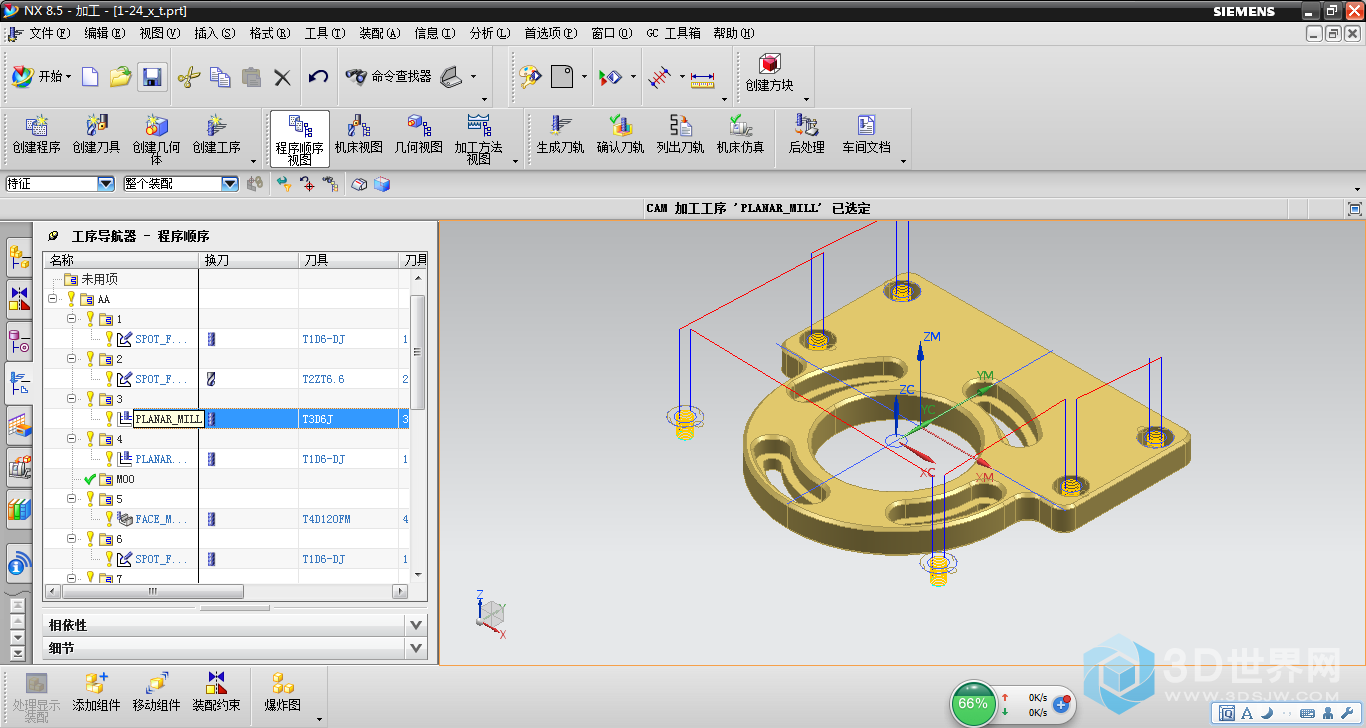Cut selection with the scissors icon
The image size is (1366, 728).
pyautogui.click(x=189, y=76)
